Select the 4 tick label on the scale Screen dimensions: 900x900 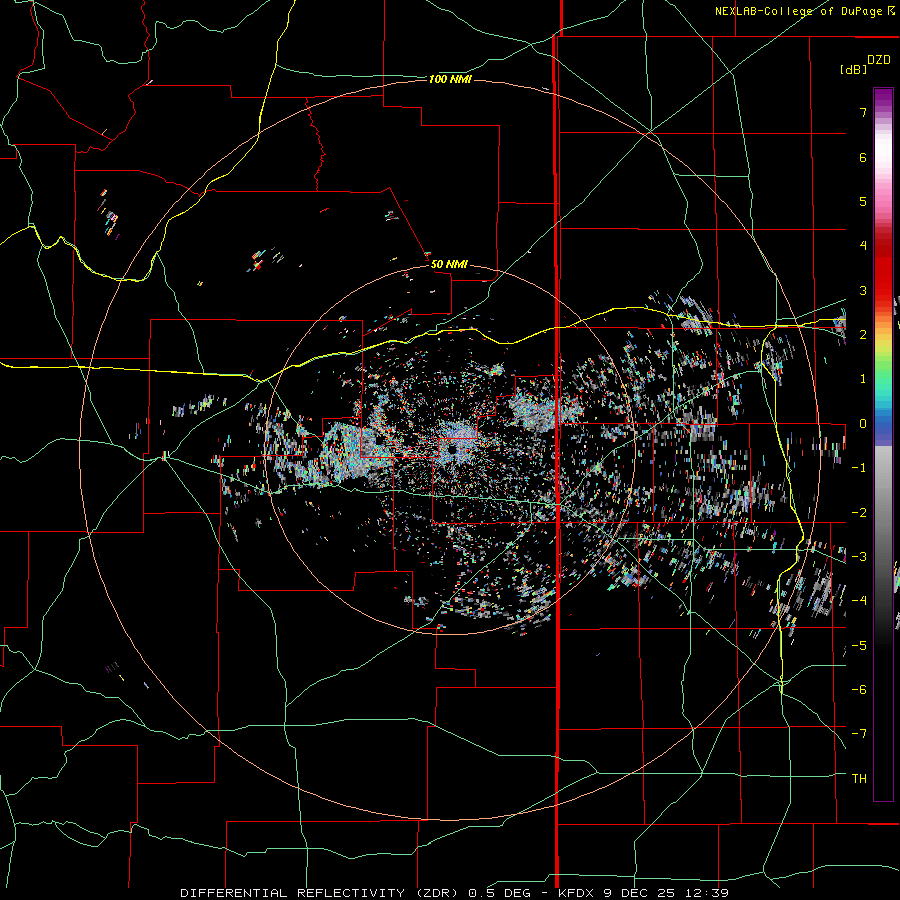[x=863, y=246]
